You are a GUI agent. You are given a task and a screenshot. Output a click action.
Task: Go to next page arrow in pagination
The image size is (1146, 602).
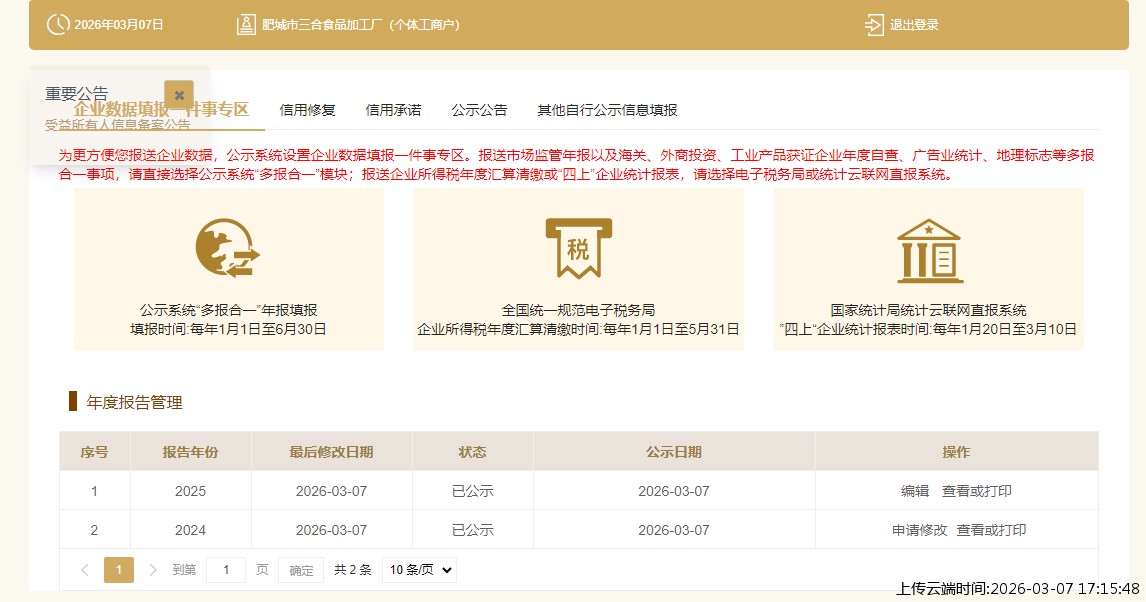[153, 570]
